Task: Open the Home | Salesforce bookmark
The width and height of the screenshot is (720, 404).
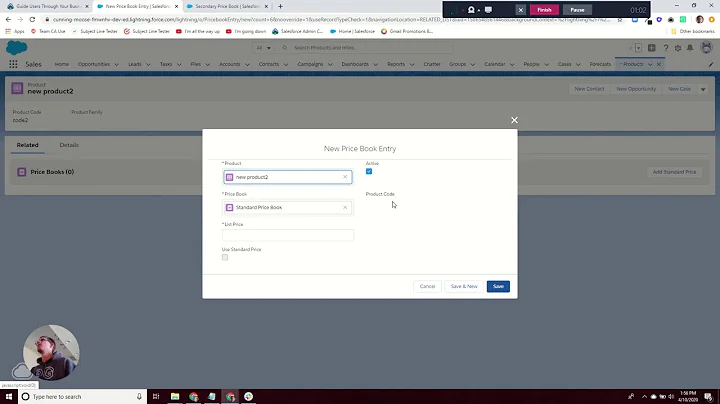Action: pos(352,31)
